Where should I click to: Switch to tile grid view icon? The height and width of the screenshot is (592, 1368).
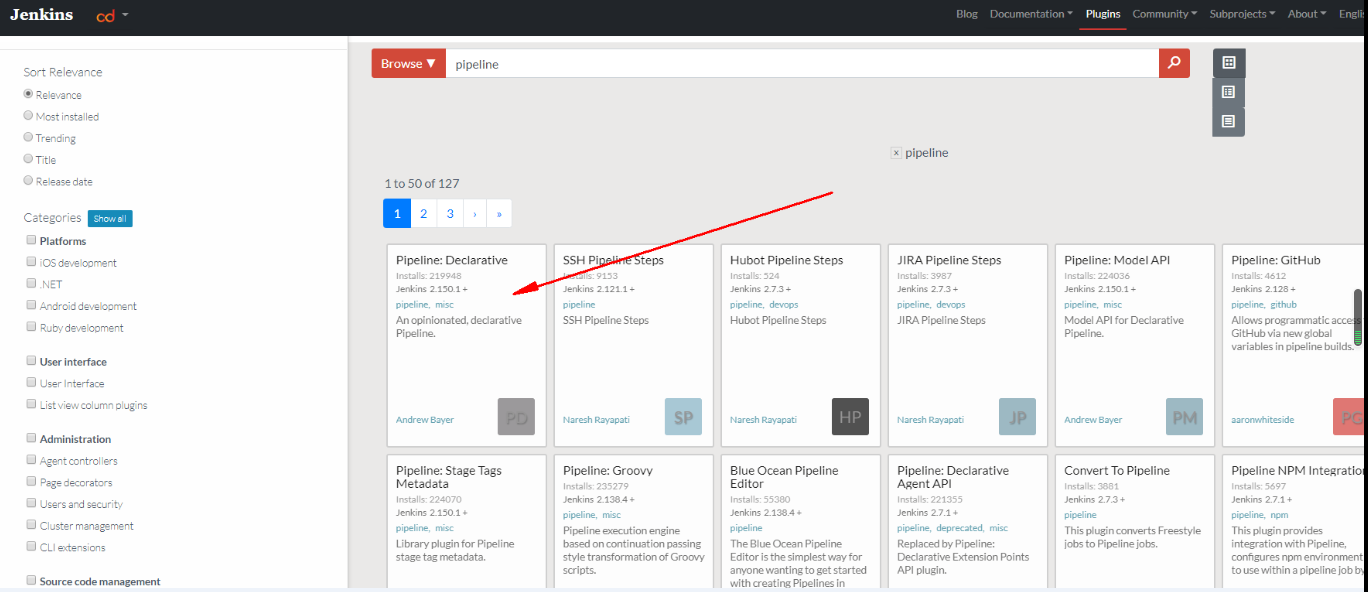(1229, 63)
